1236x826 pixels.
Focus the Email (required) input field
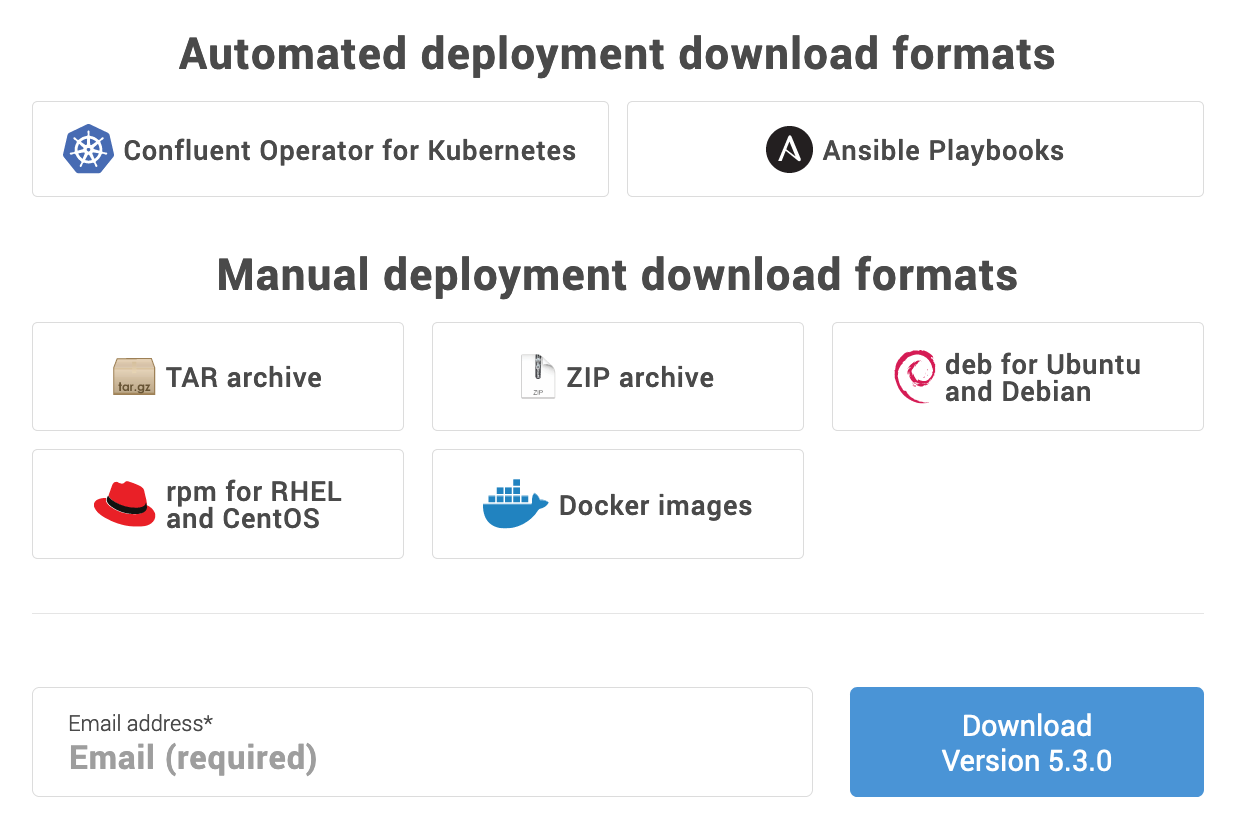422,758
